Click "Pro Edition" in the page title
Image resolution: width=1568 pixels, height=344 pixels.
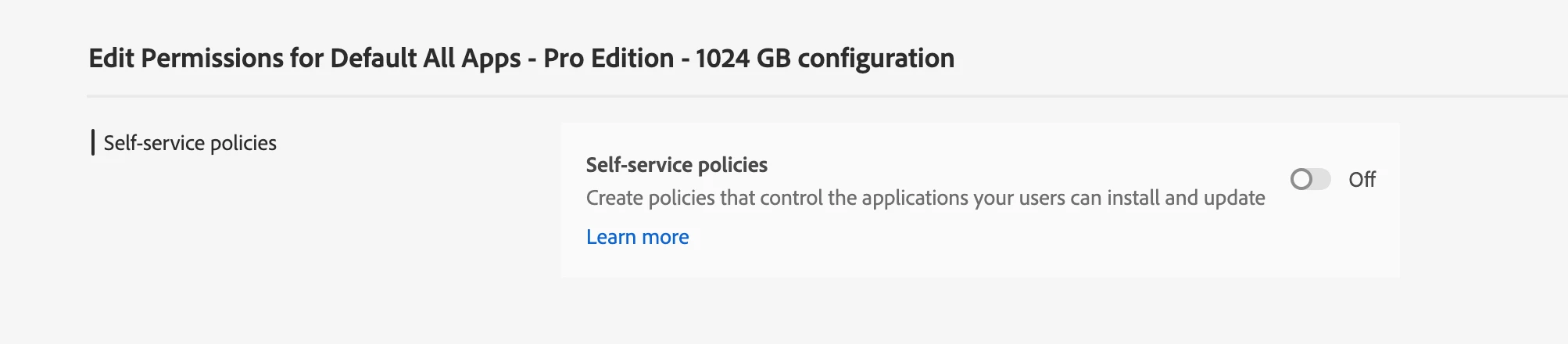point(608,59)
